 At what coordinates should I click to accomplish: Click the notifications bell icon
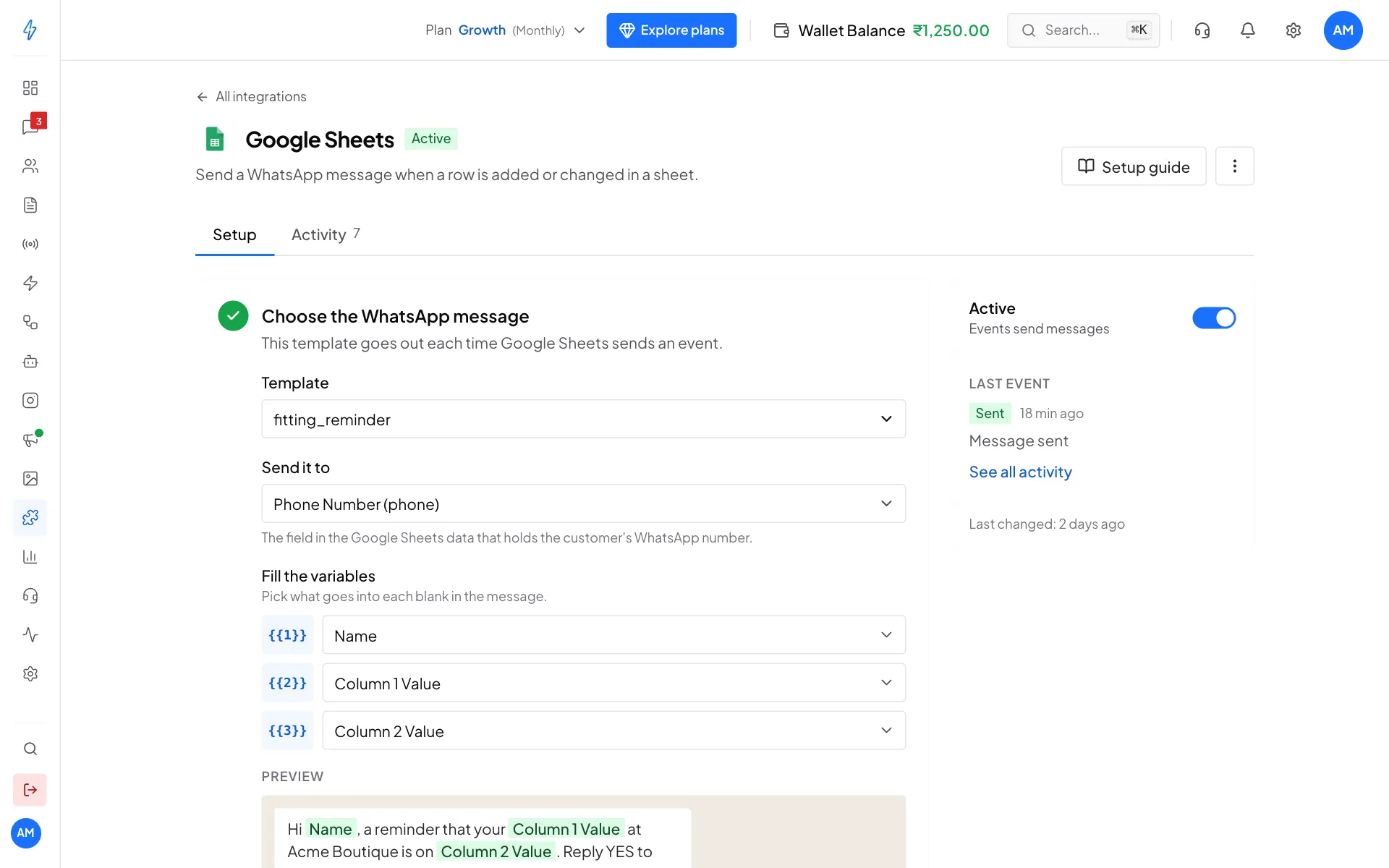click(x=1247, y=30)
